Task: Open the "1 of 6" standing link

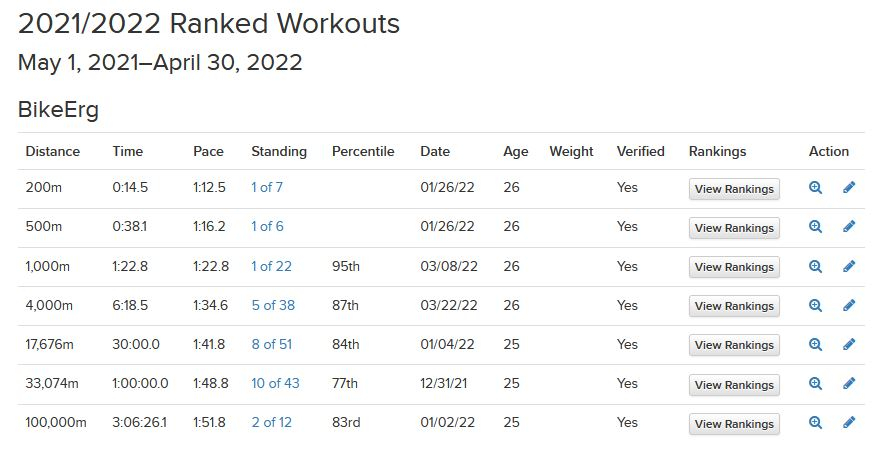Action: click(x=267, y=226)
